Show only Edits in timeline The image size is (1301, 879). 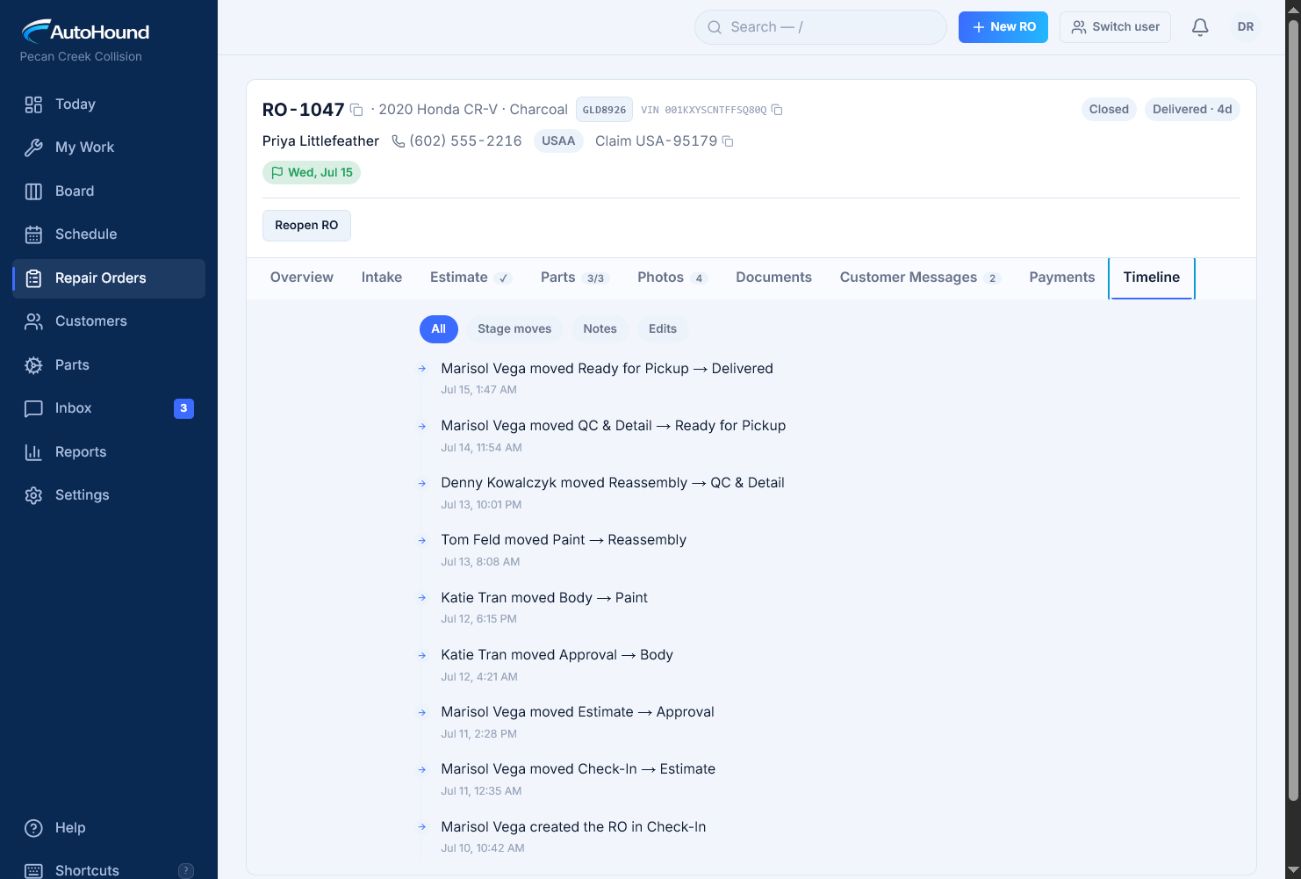pos(662,329)
